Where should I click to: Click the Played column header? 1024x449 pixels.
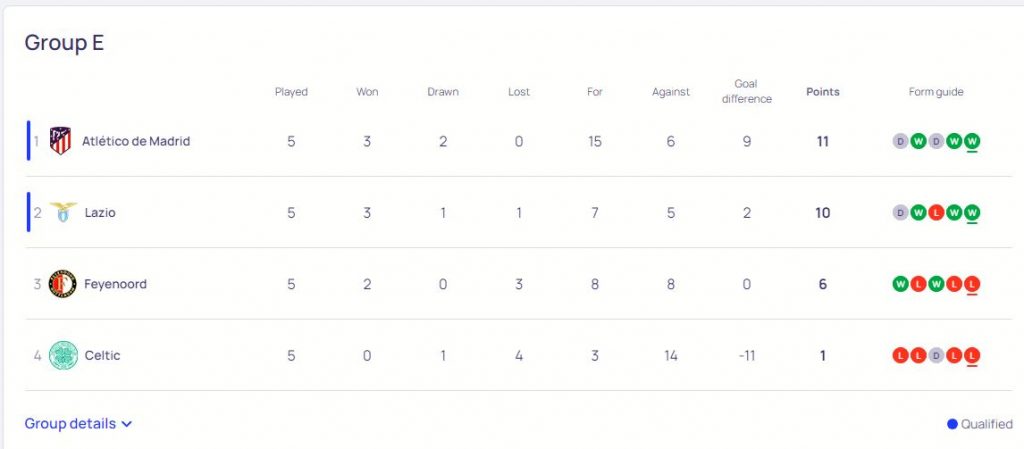click(x=291, y=92)
